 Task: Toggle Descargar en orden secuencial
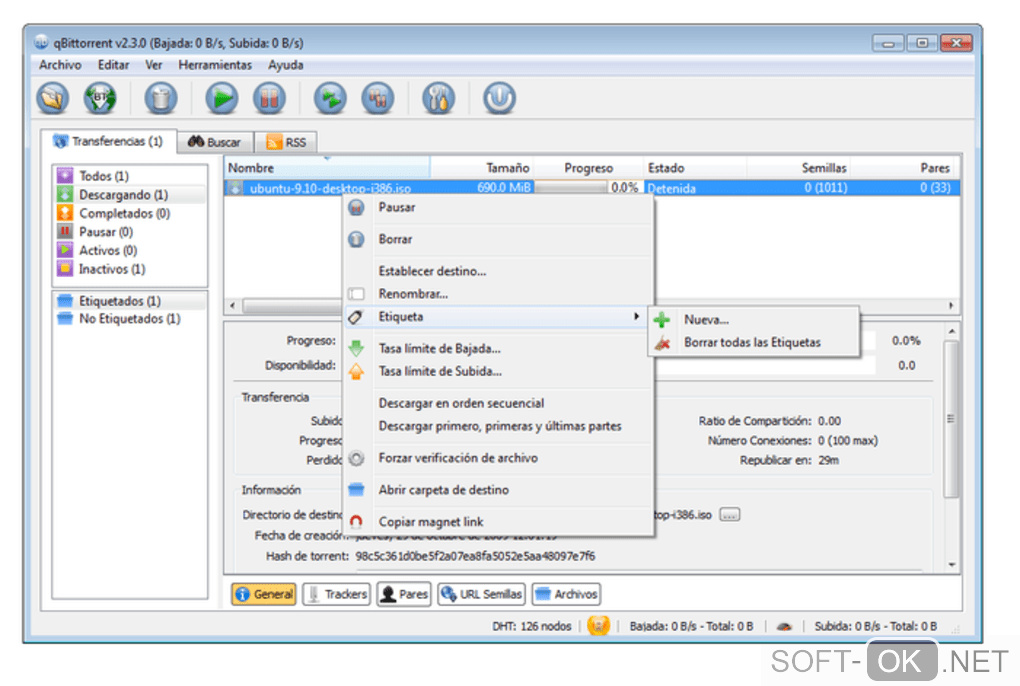coord(461,403)
